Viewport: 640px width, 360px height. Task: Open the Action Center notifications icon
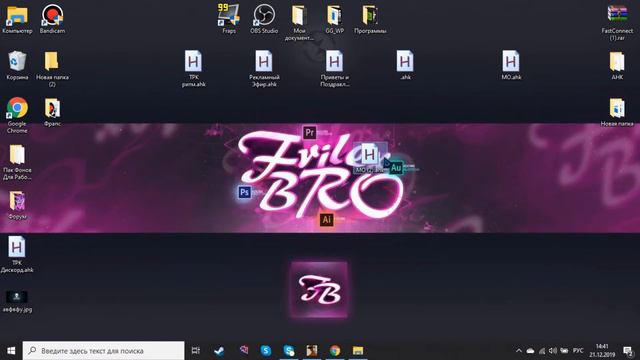pos(628,351)
